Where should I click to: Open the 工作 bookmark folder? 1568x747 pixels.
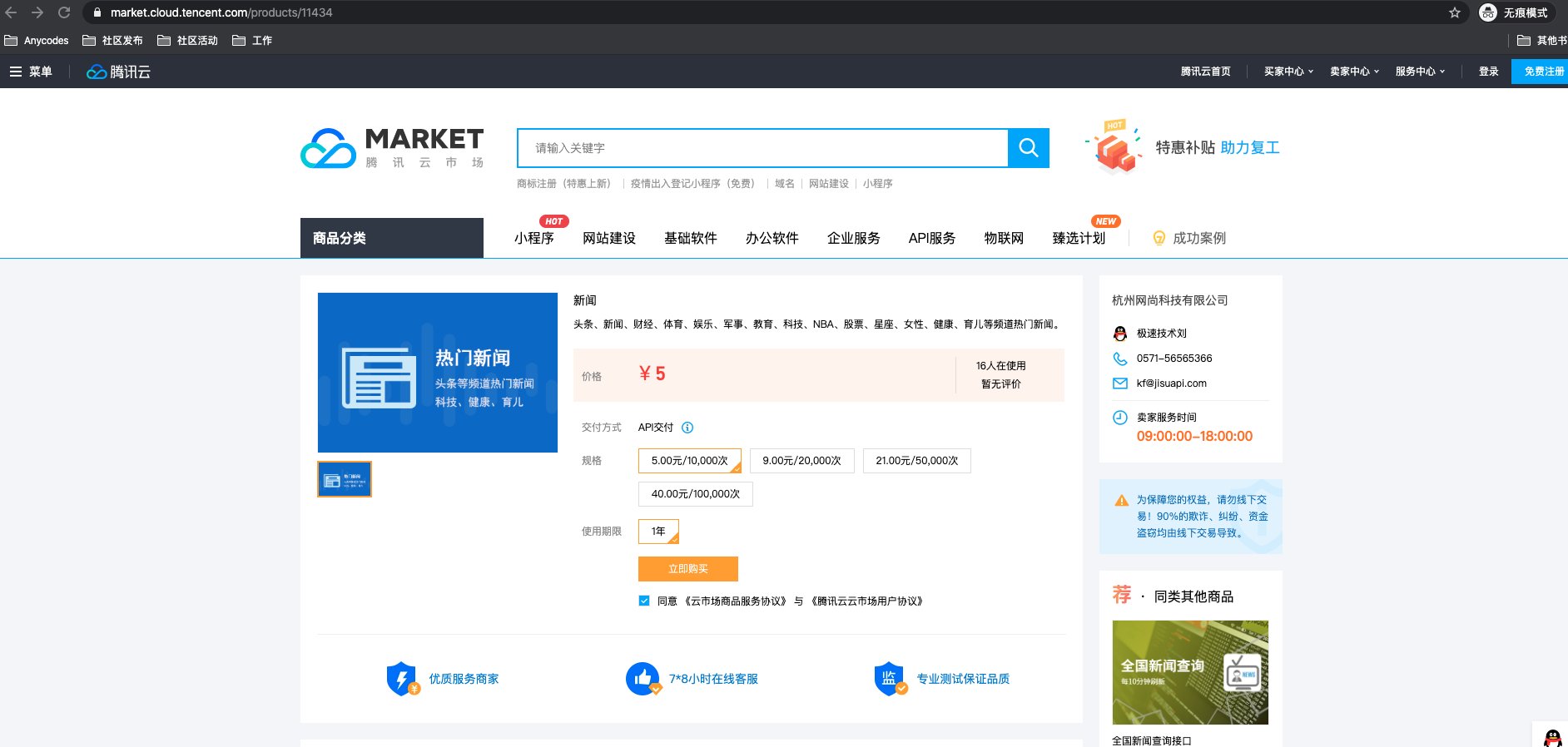coord(252,40)
